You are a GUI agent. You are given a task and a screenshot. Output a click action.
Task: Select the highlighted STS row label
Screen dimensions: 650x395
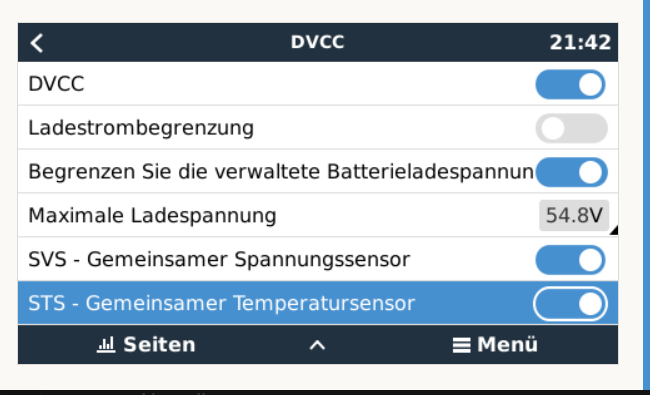tap(221, 303)
